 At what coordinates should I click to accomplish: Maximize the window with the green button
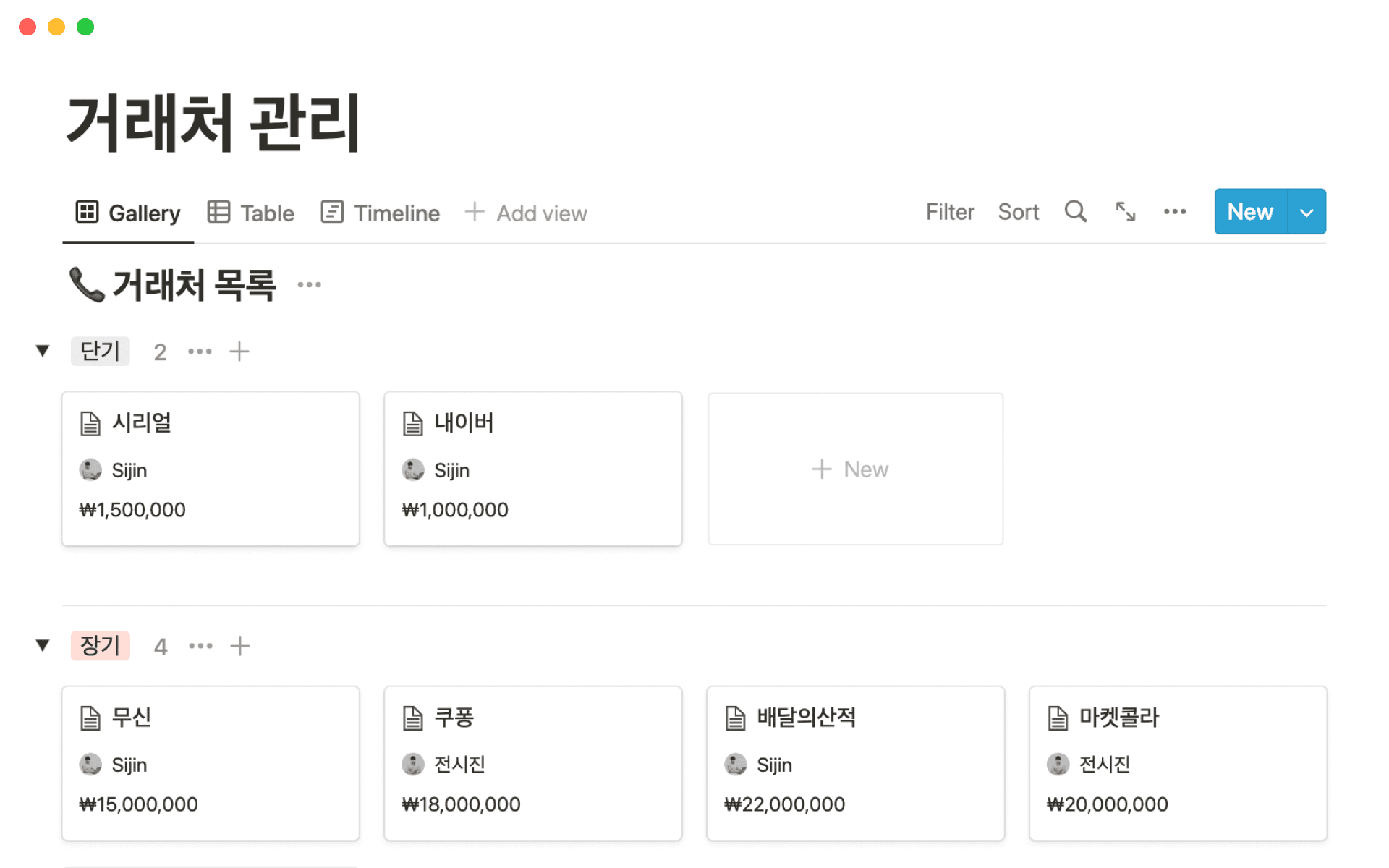[x=85, y=27]
